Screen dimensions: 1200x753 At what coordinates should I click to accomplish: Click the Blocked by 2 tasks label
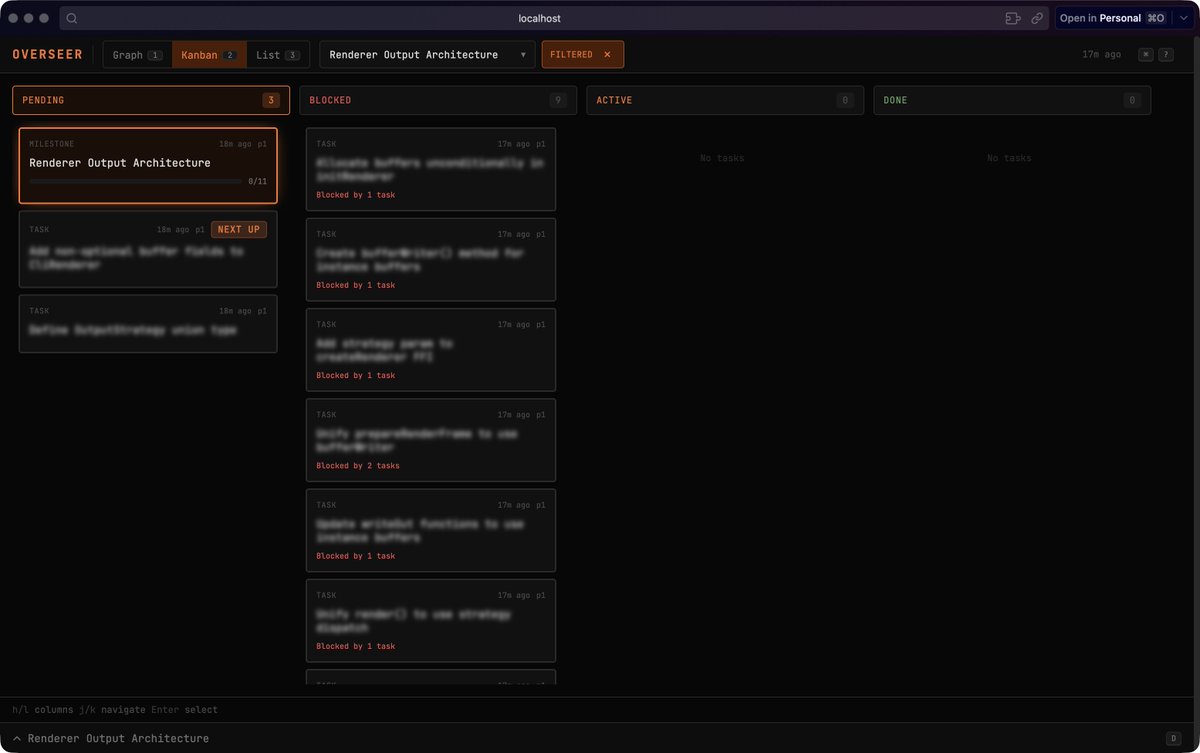(358, 466)
